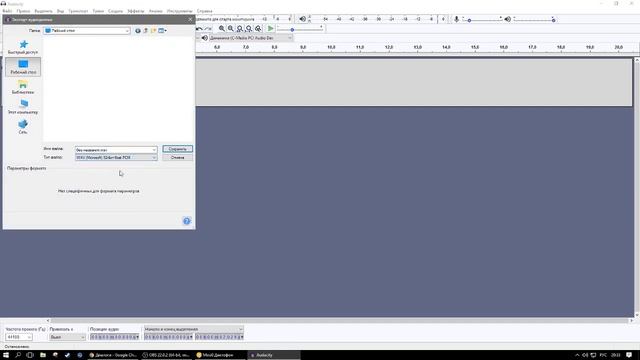This screenshot has width=640, height=360.
Task: Adjust the play-at-speed slider
Action: click(300, 29)
